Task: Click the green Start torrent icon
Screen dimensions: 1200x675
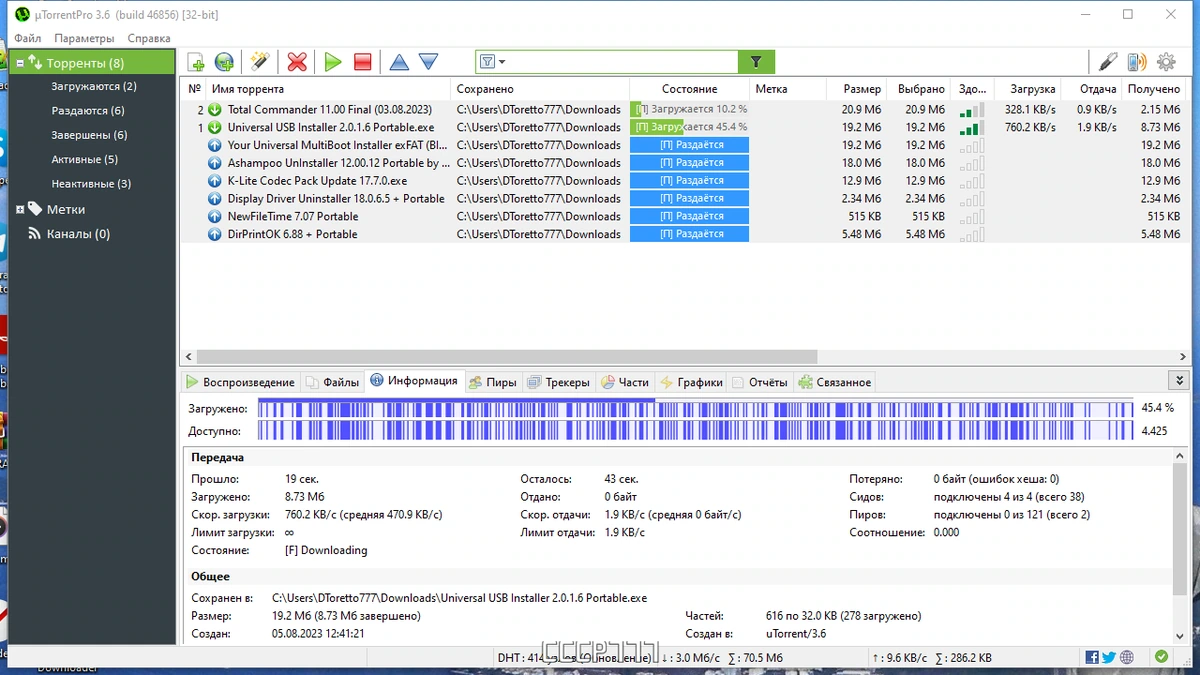Action: pos(333,62)
